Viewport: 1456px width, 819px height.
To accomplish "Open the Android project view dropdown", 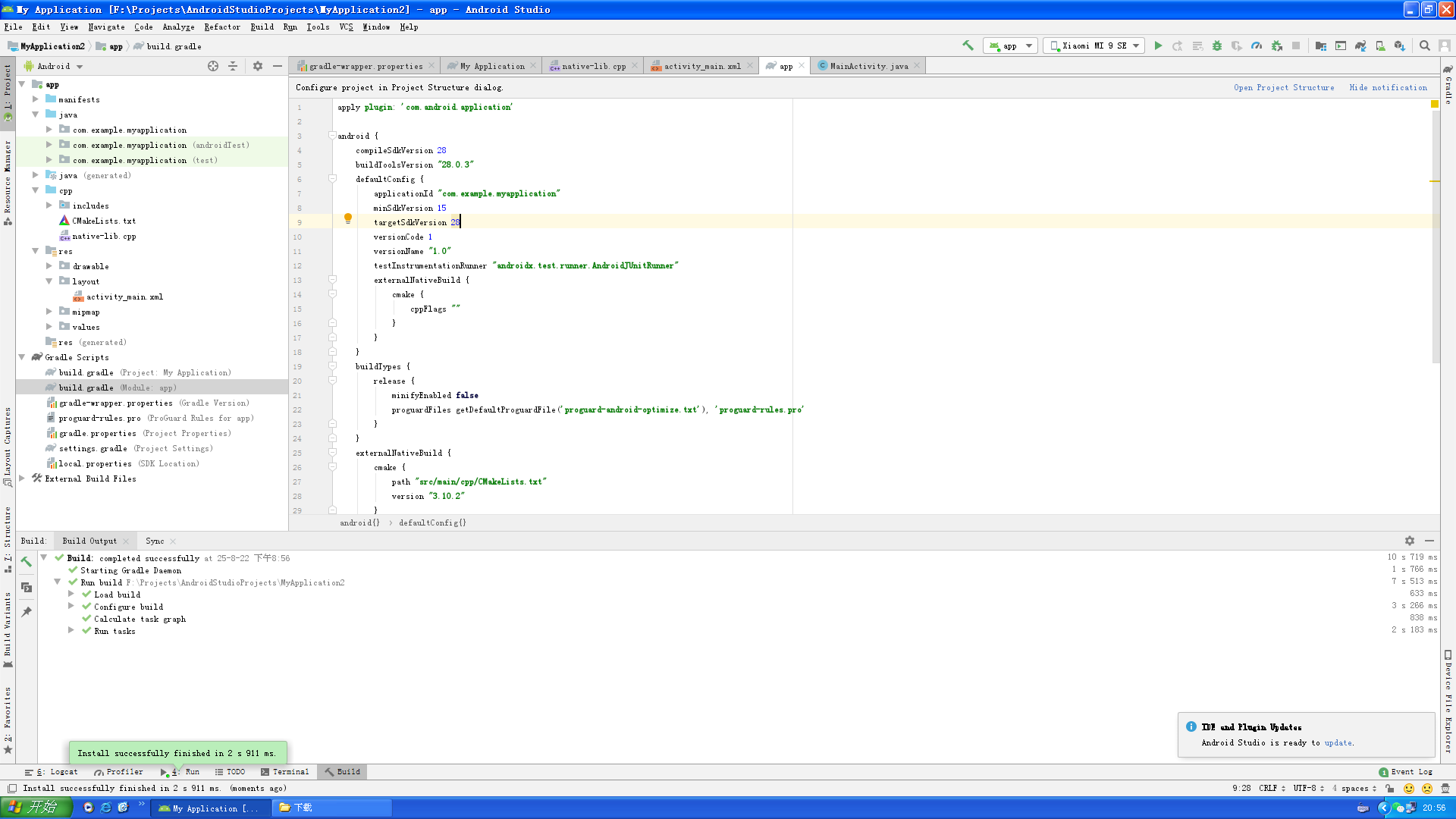I will coord(54,66).
